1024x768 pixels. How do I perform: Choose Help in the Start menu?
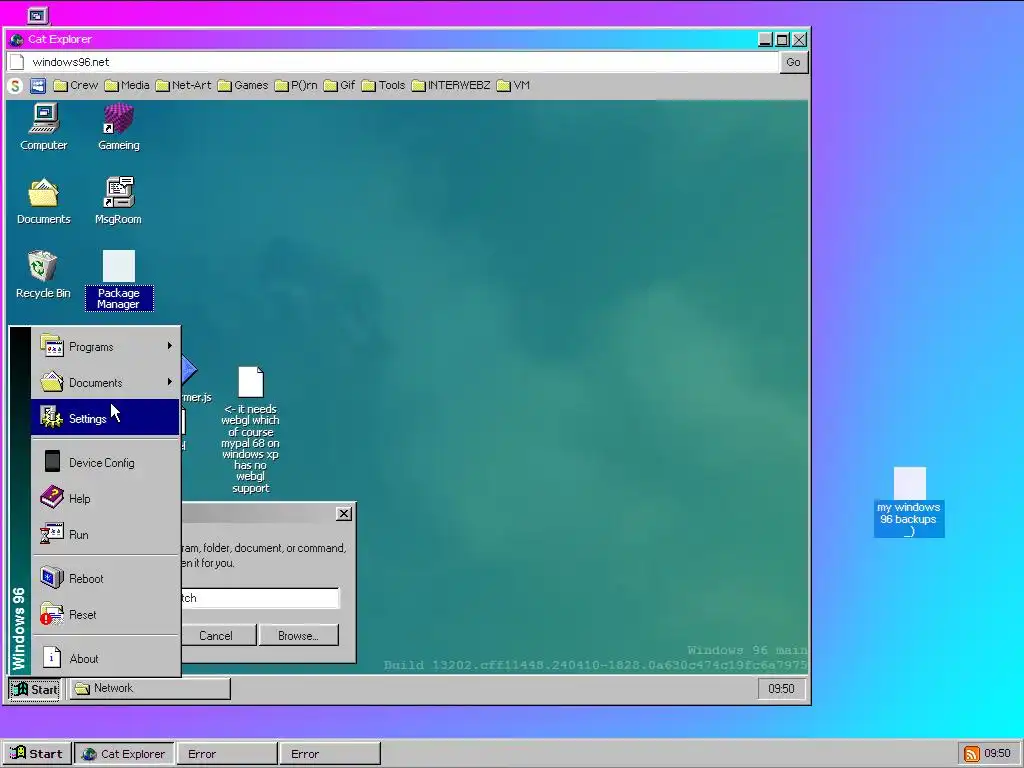[105, 498]
